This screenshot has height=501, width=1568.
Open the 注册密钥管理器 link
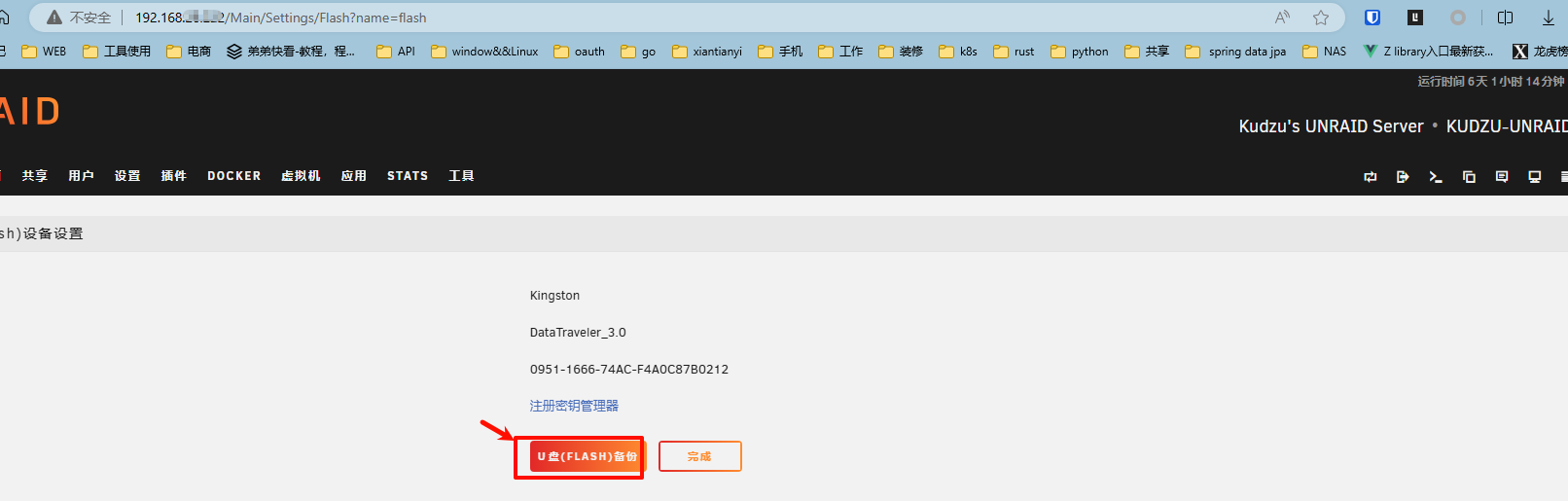tap(574, 406)
